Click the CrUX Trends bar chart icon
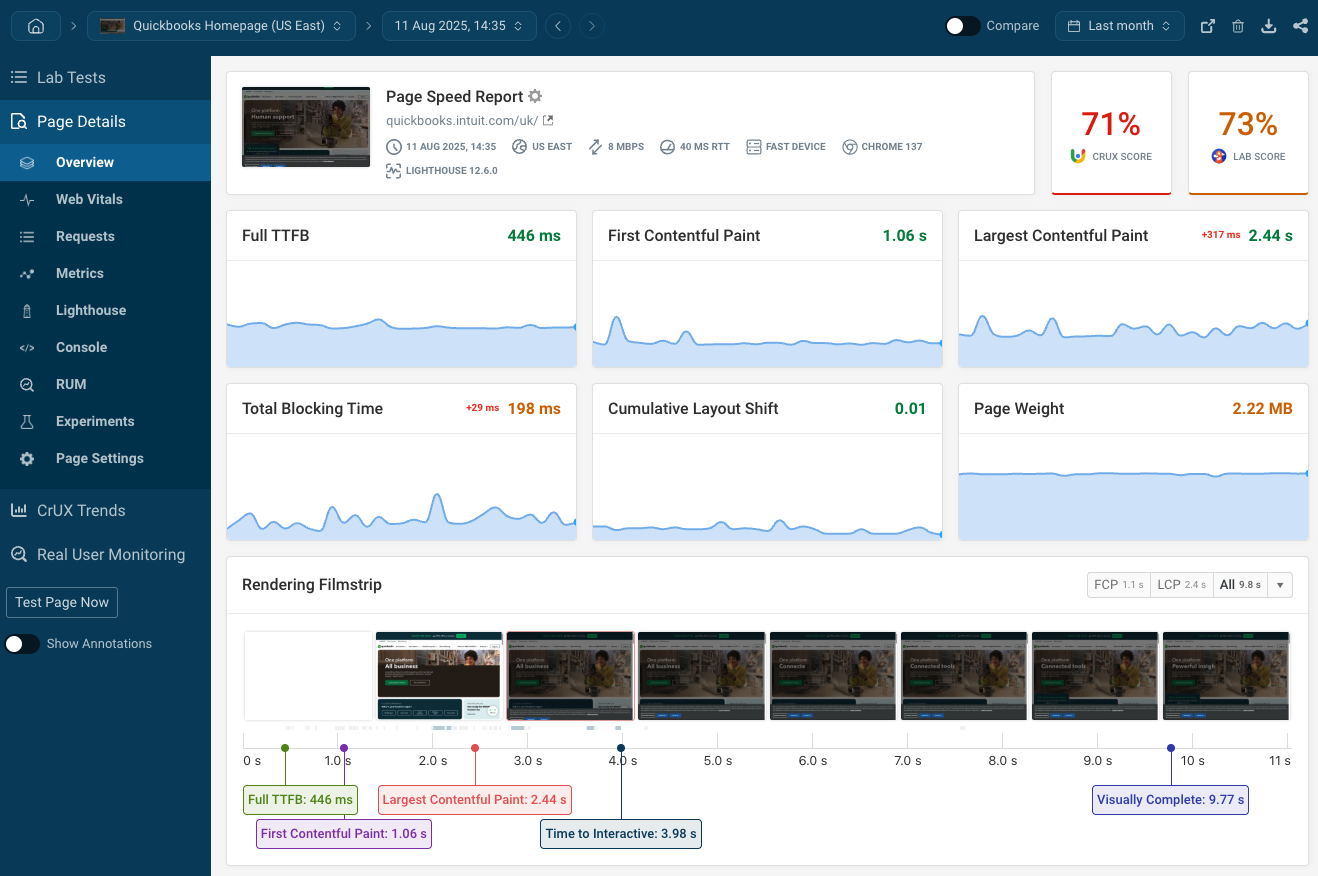 [18, 510]
